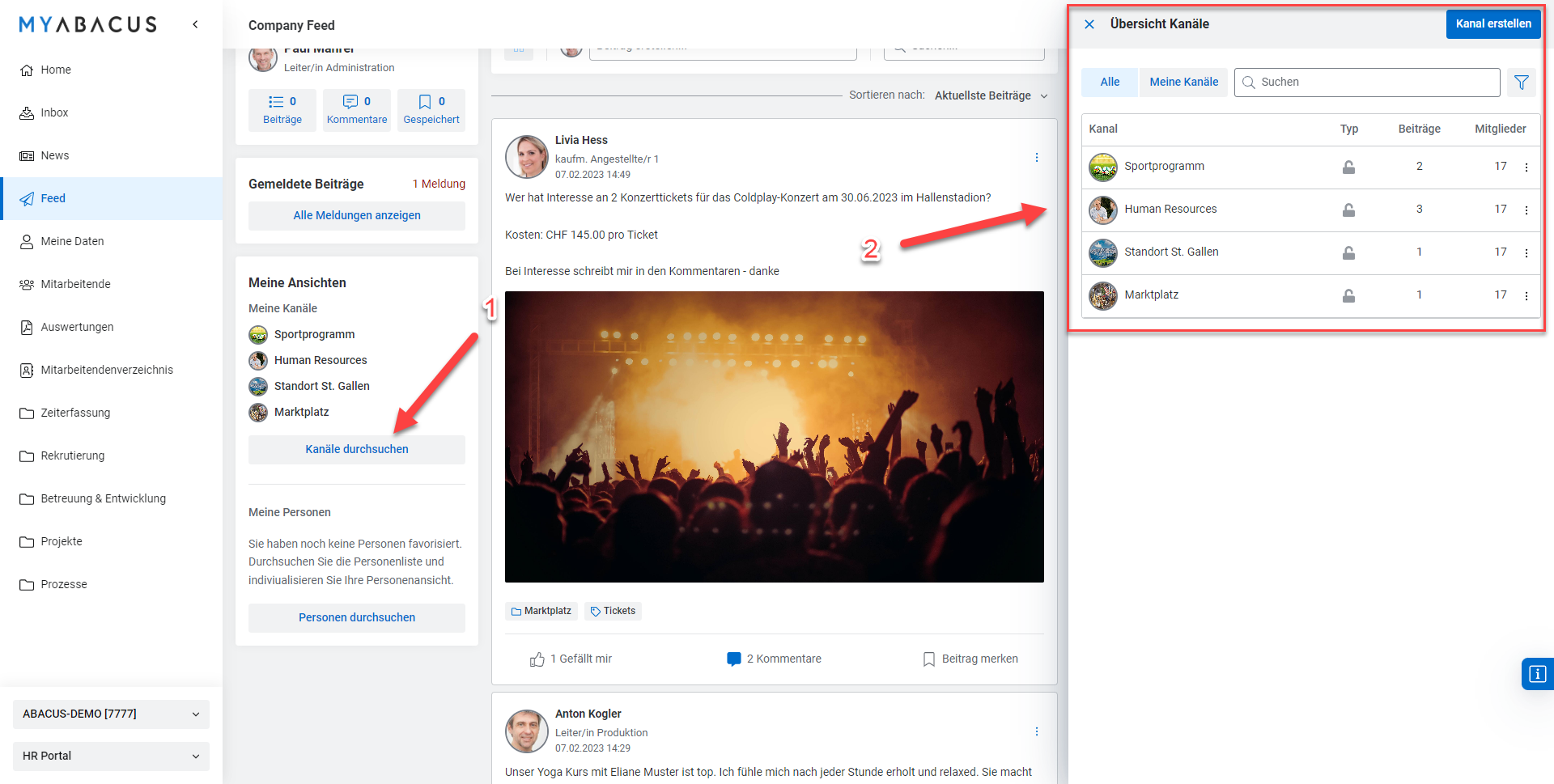
Task: Click the lock icon in Human Resources row
Action: pyautogui.click(x=1348, y=210)
